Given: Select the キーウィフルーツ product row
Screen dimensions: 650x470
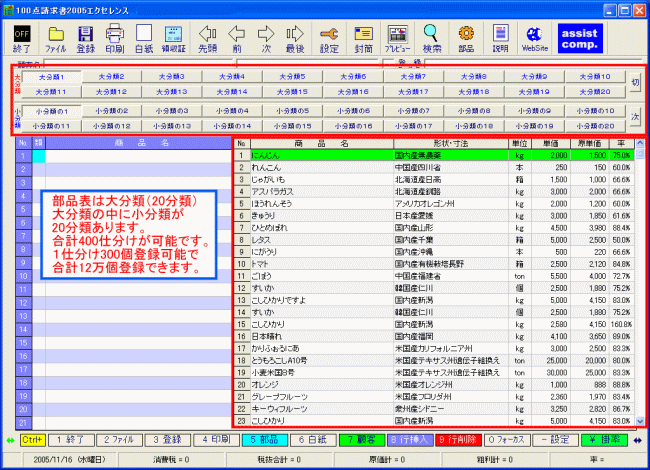Looking at the screenshot, I should coord(434,409).
